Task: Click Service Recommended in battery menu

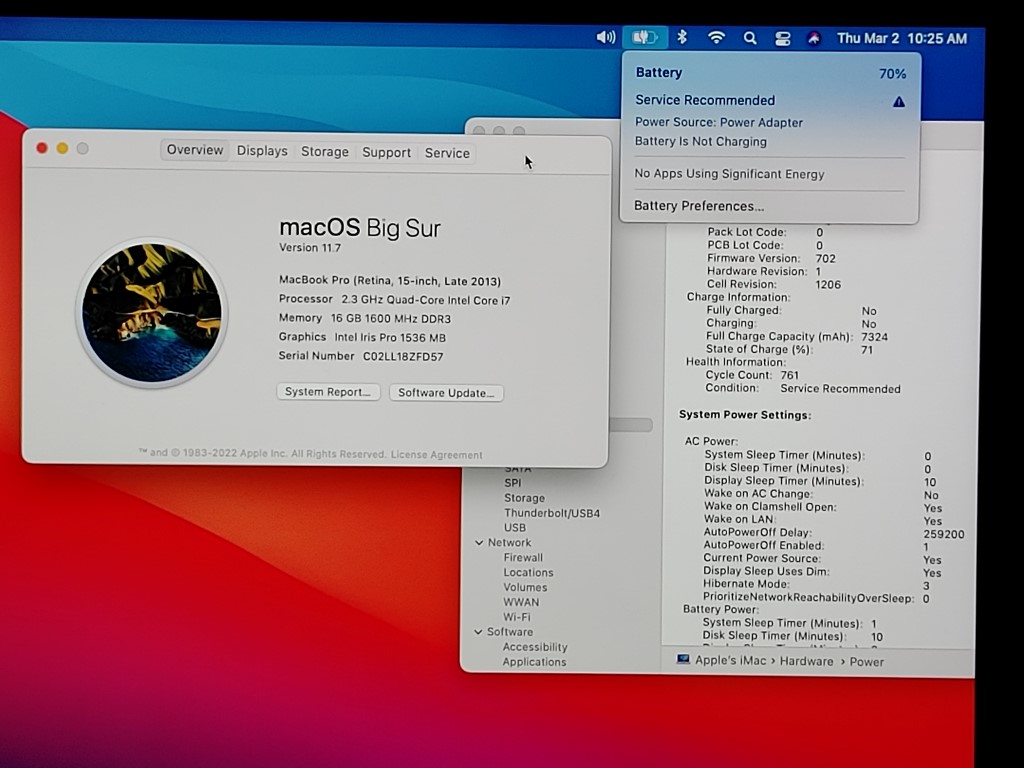Action: point(705,100)
